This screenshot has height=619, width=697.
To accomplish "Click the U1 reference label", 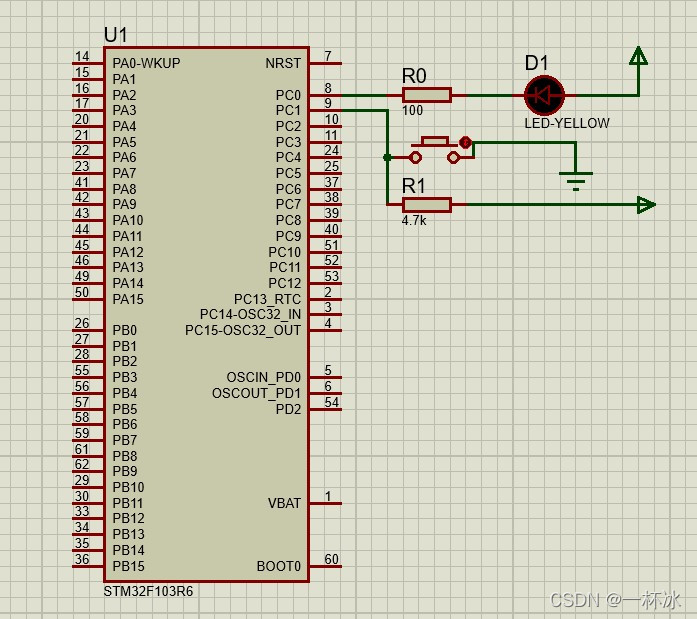I will pos(116,35).
